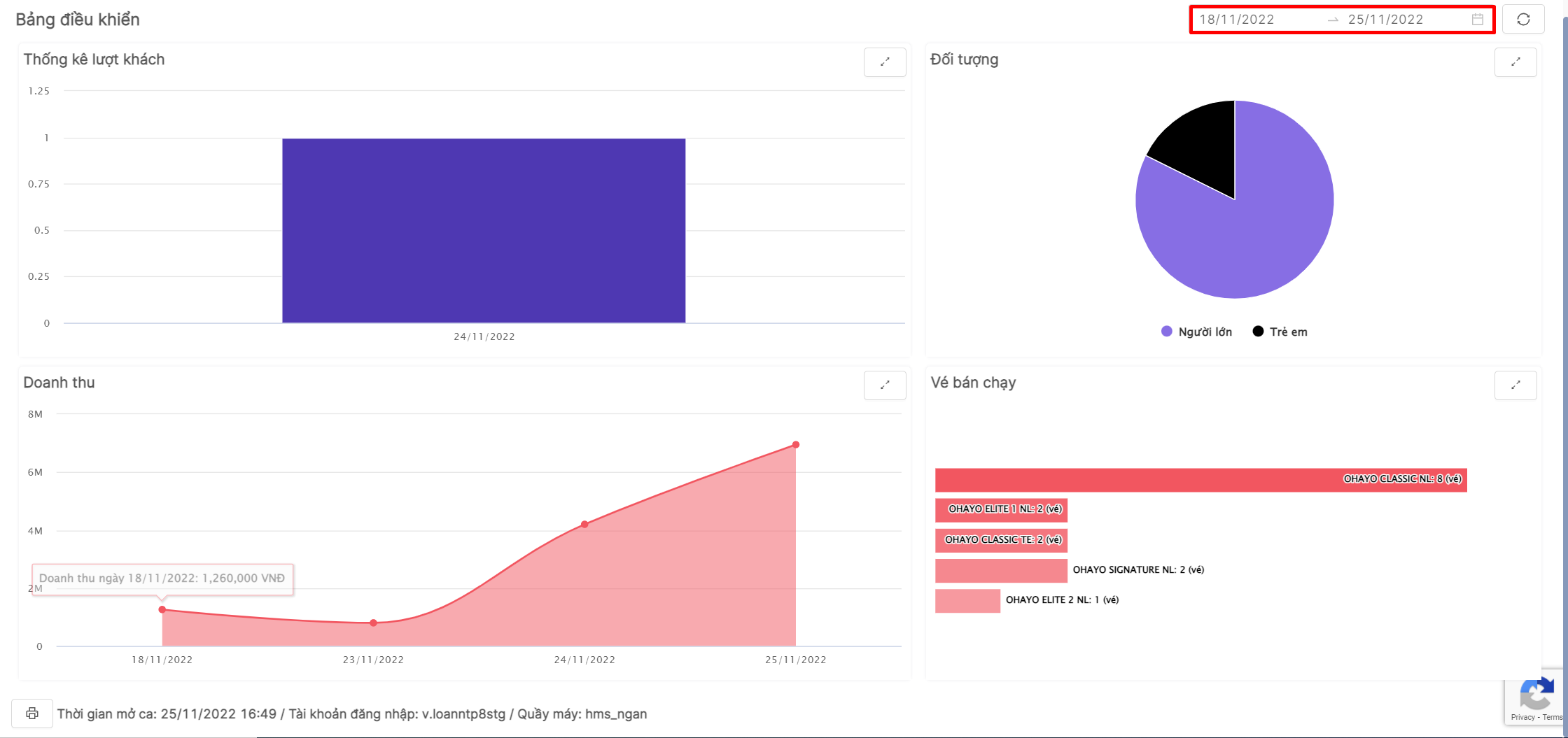This screenshot has height=738, width=1568.
Task: Click the 23/11/2022 revenue data point
Action: 373,623
